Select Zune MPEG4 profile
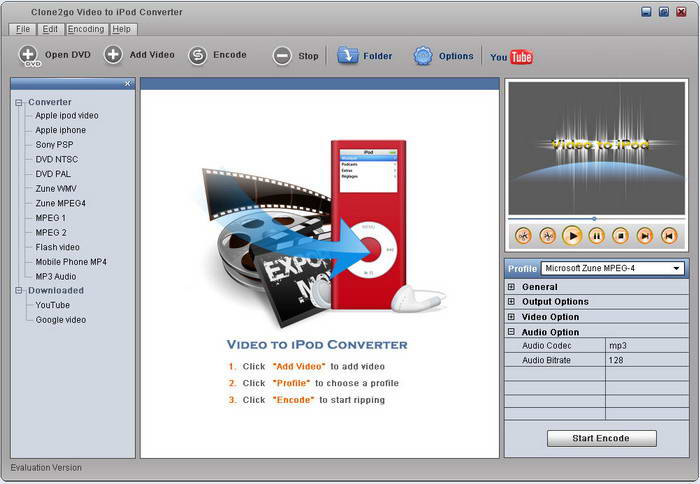Image resolution: width=700 pixels, height=484 pixels. point(61,203)
